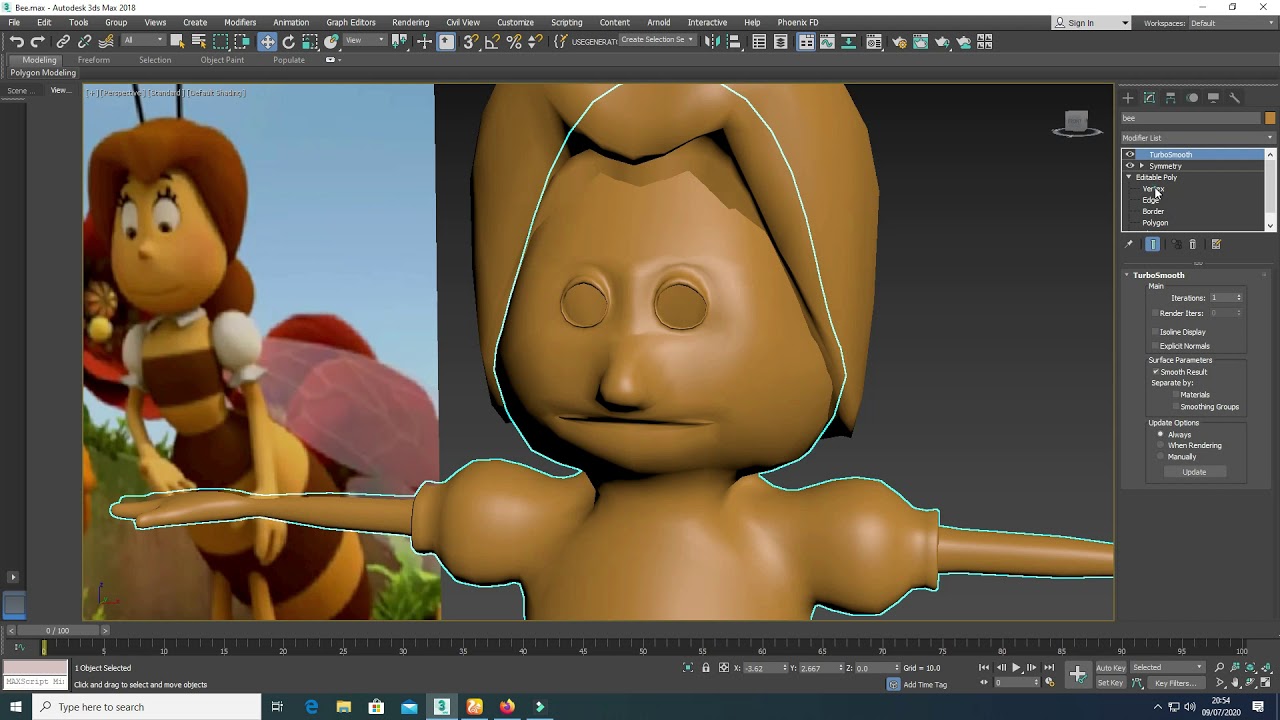Hide TurboSmooth modifier via eye icon
The width and height of the screenshot is (1280, 720).
pyautogui.click(x=1130, y=155)
